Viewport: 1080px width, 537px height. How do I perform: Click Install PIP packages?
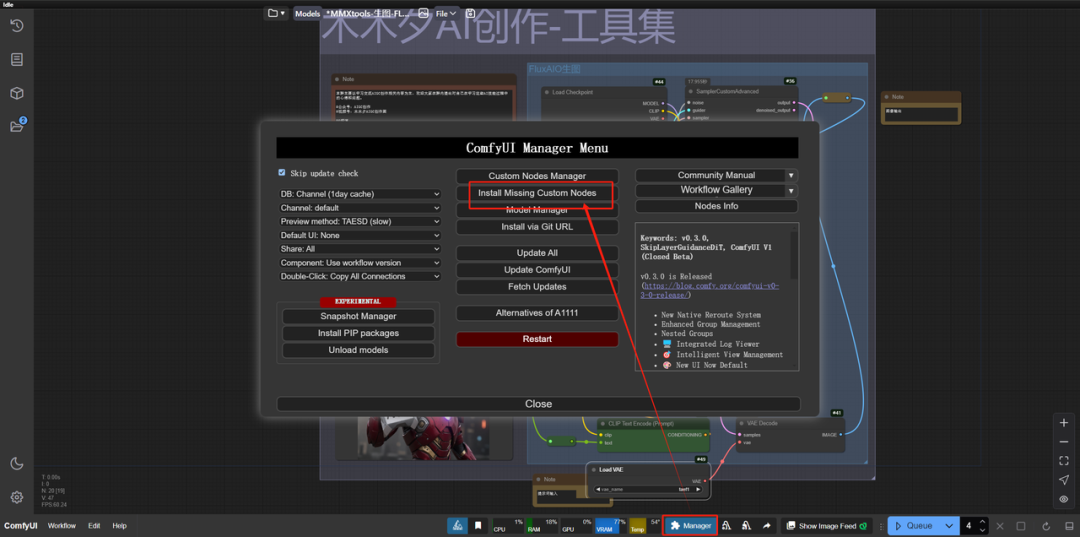358,333
